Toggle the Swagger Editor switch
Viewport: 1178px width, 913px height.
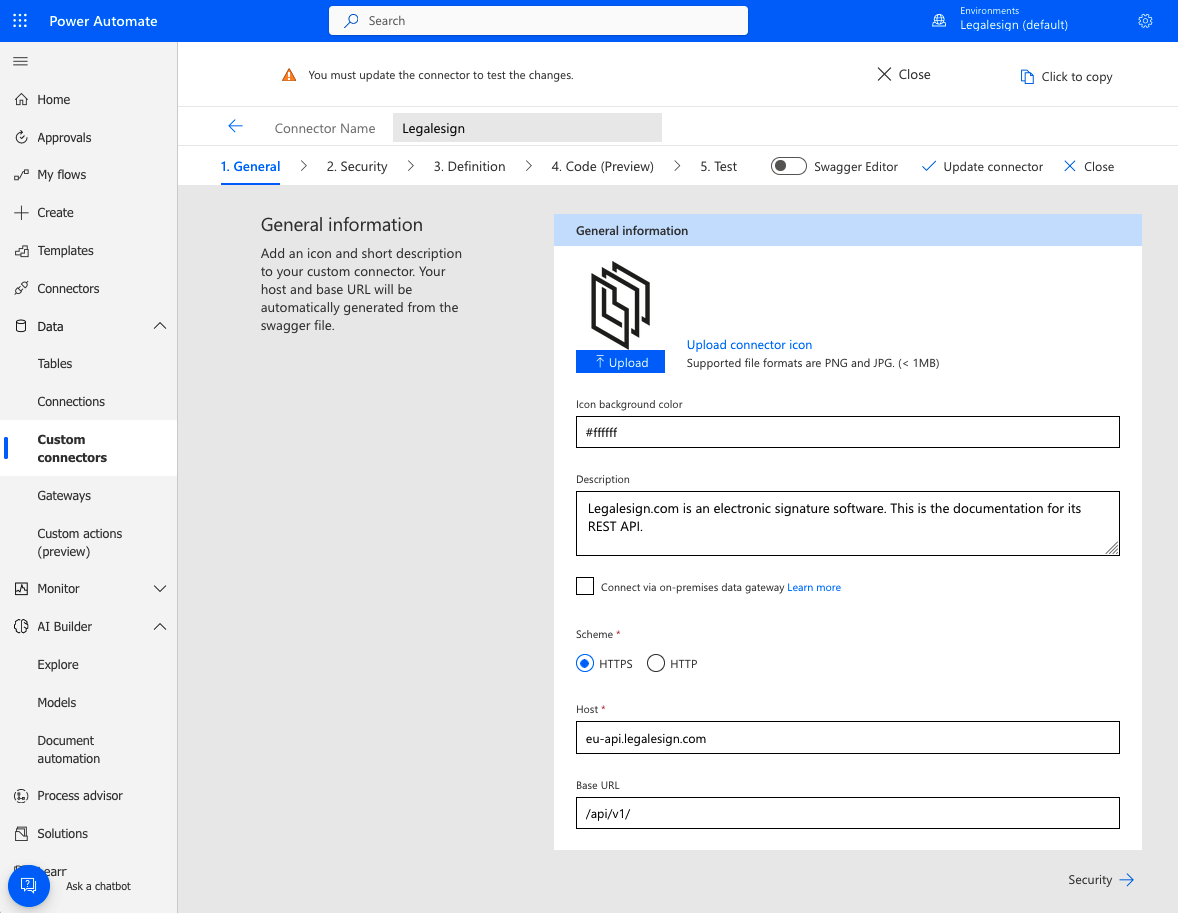point(789,166)
